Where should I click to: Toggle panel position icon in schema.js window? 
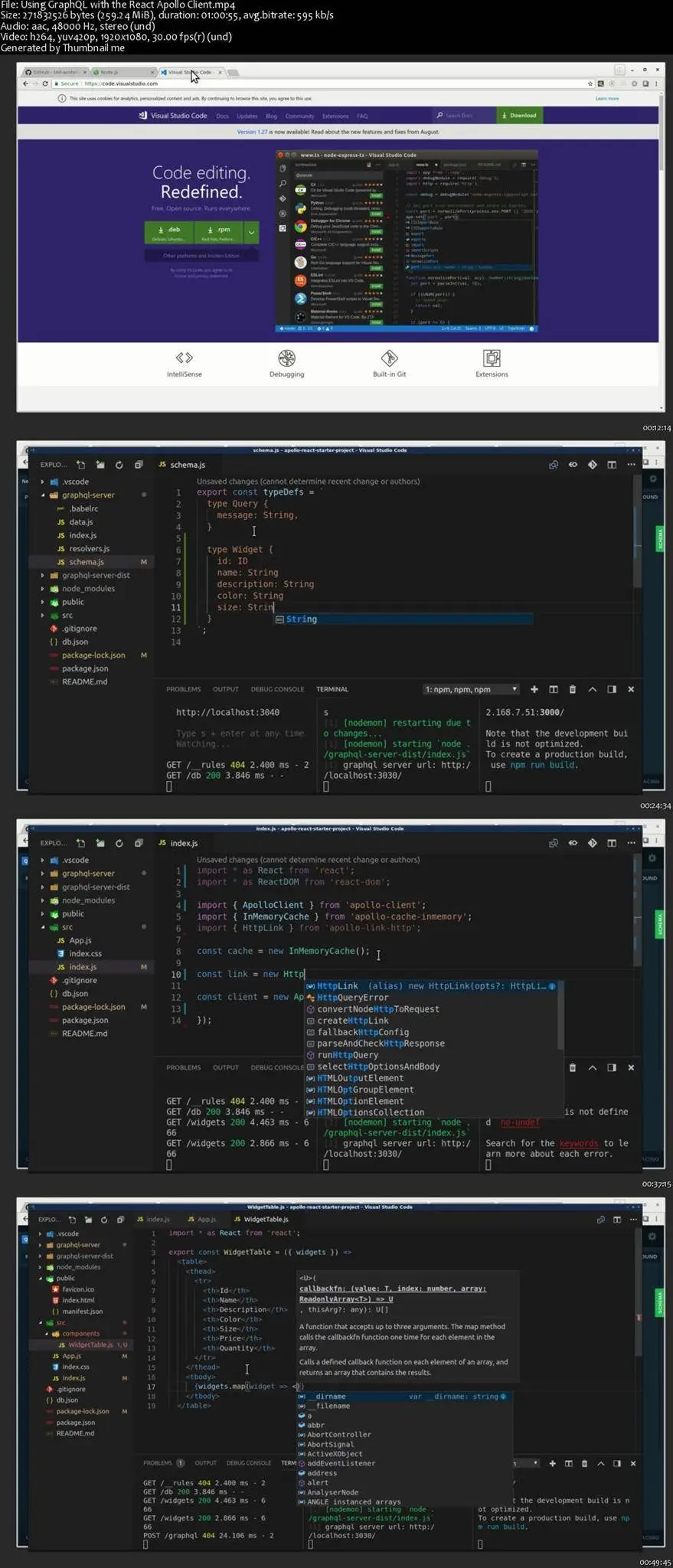tap(612, 689)
